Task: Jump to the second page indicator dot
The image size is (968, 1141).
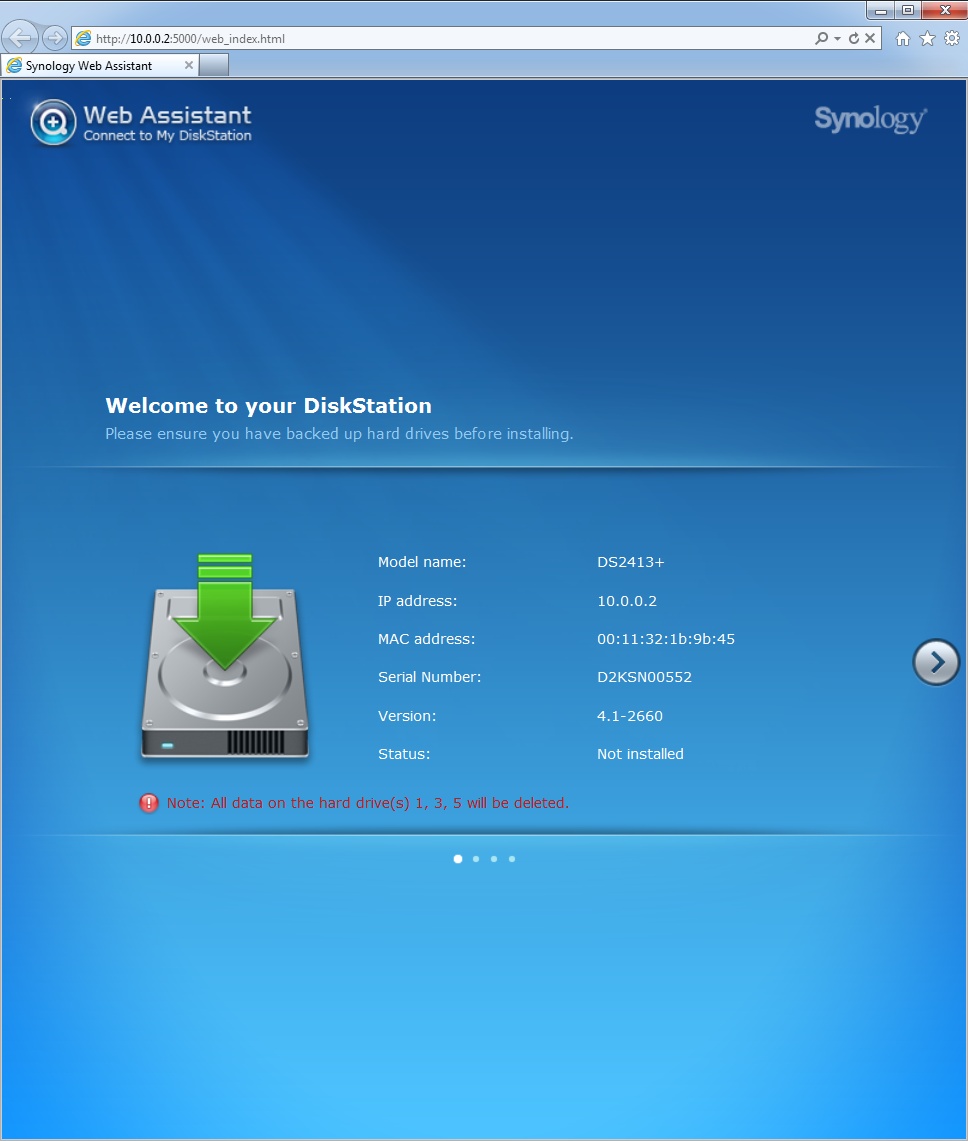Action: pos(476,859)
